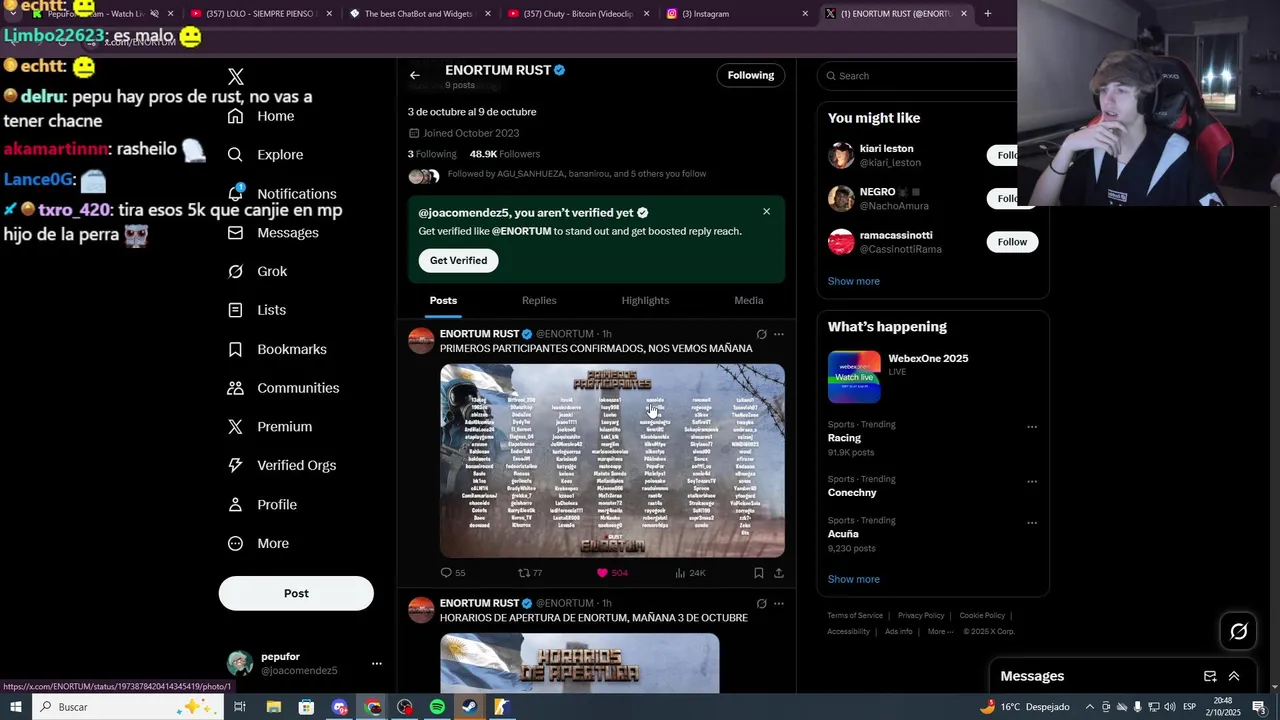The image size is (1280, 720).
Task: Open Steam from the taskbar
Action: click(469, 707)
